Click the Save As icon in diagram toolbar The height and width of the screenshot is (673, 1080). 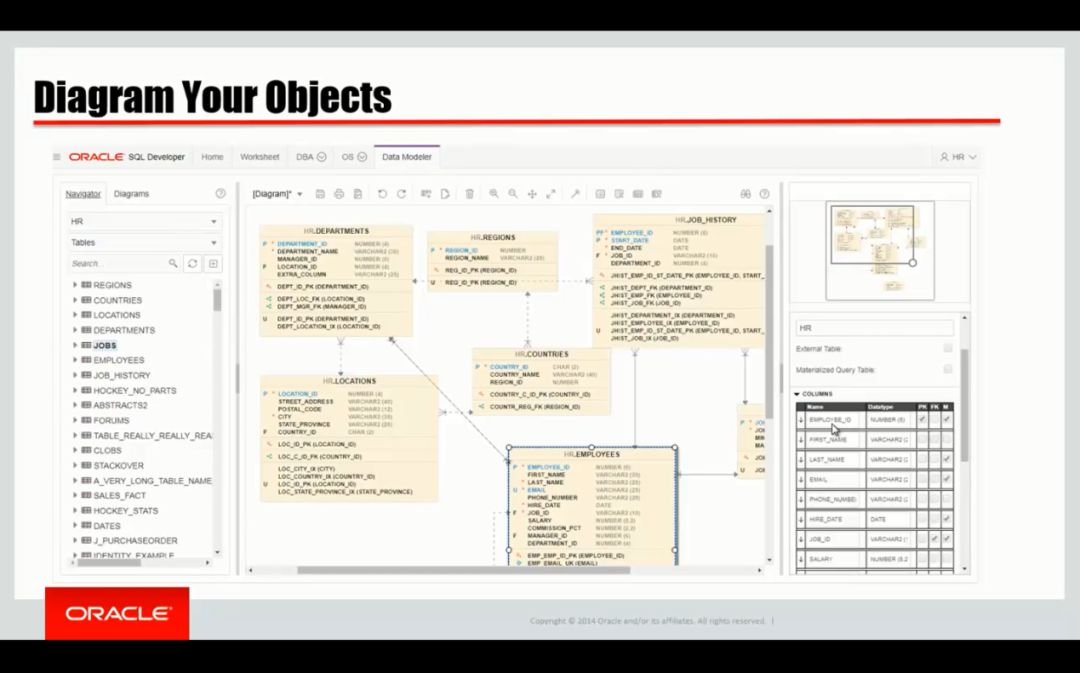tap(357, 194)
